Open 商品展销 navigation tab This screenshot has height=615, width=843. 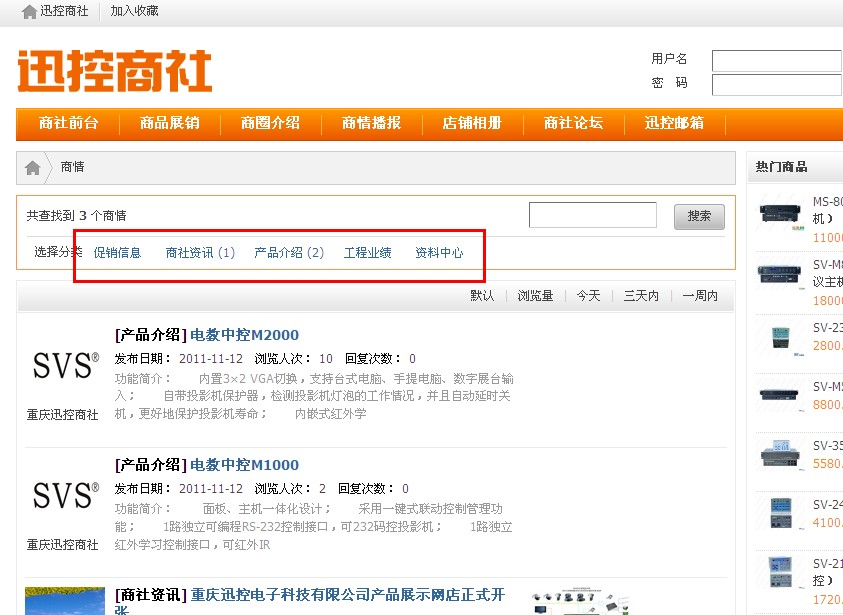[x=169, y=123]
